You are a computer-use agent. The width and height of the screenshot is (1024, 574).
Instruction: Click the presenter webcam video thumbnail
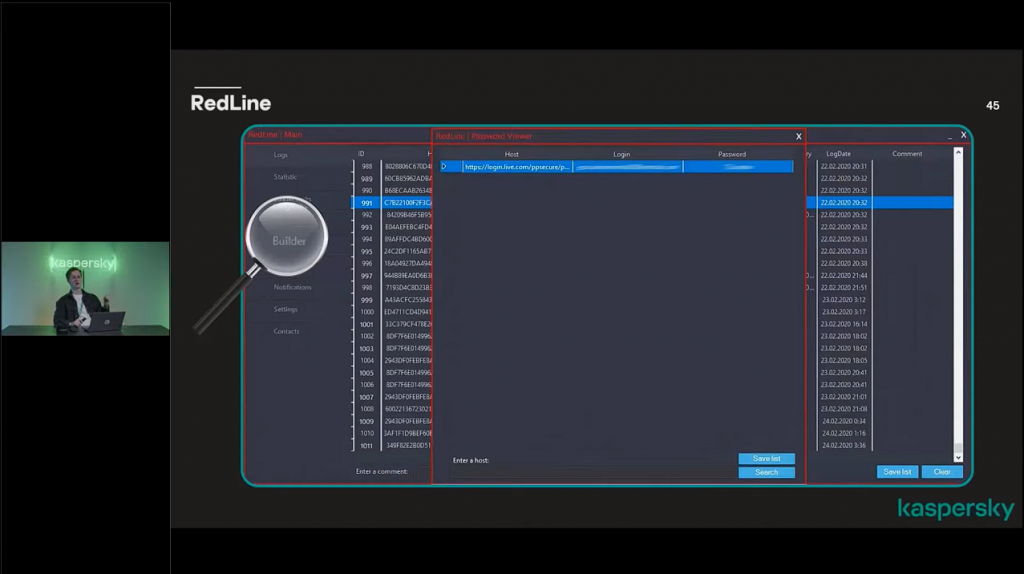[85, 289]
